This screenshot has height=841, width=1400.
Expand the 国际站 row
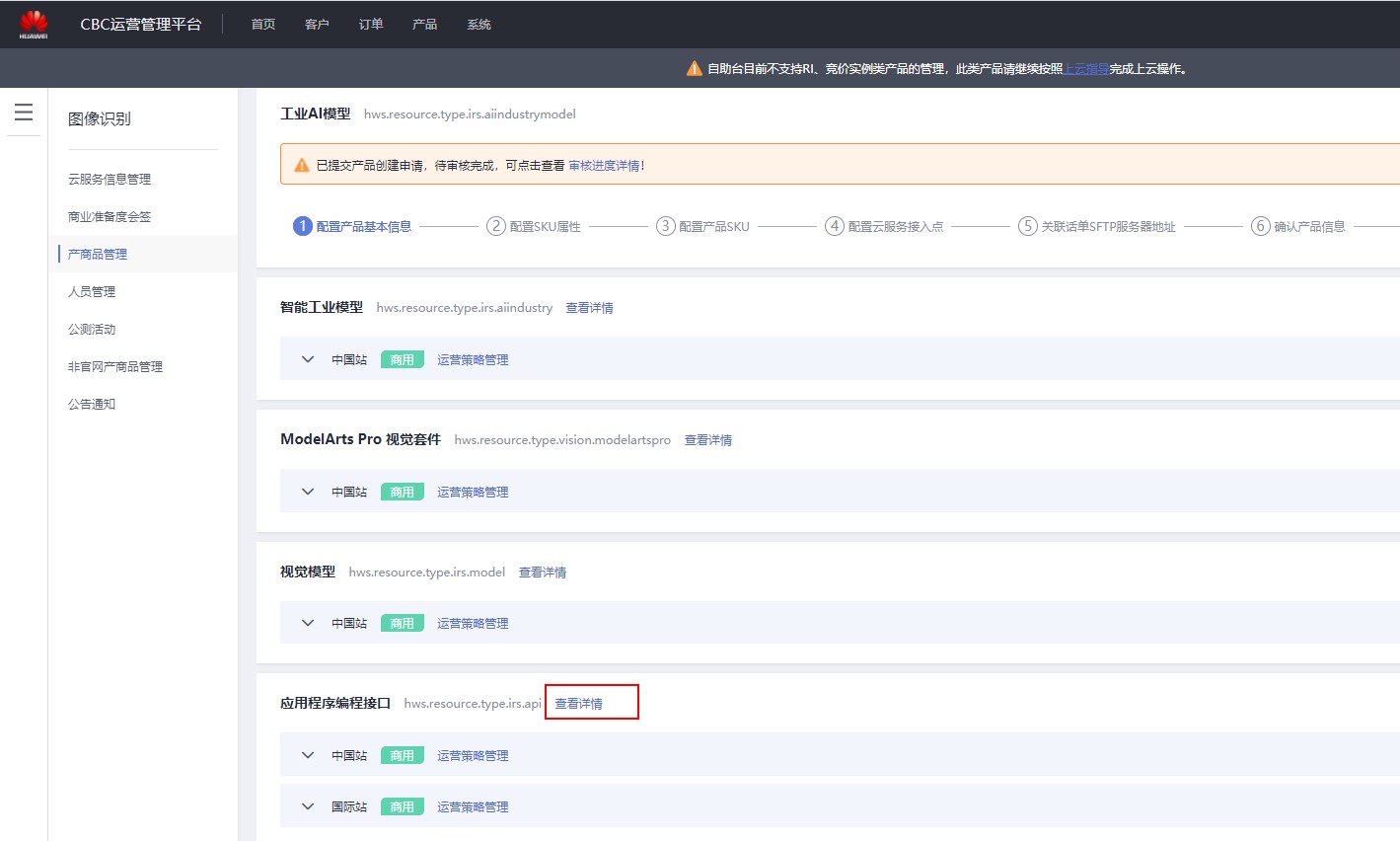(308, 806)
